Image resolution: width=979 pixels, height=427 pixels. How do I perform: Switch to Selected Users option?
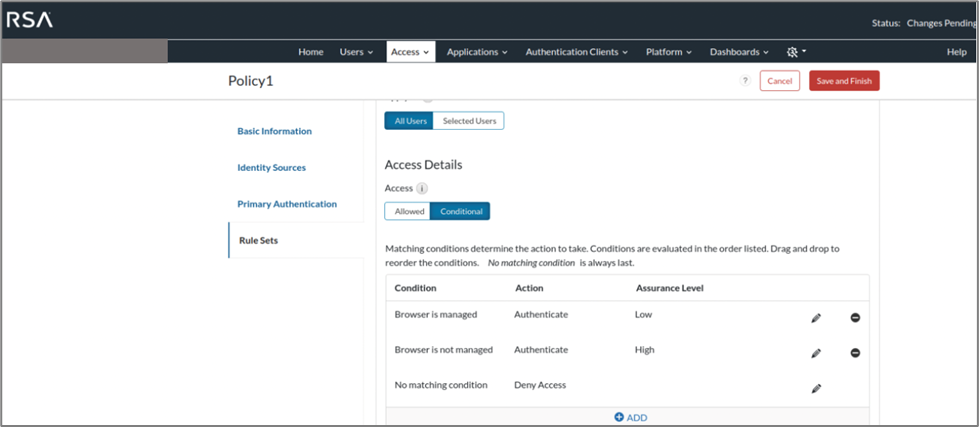(x=470, y=121)
